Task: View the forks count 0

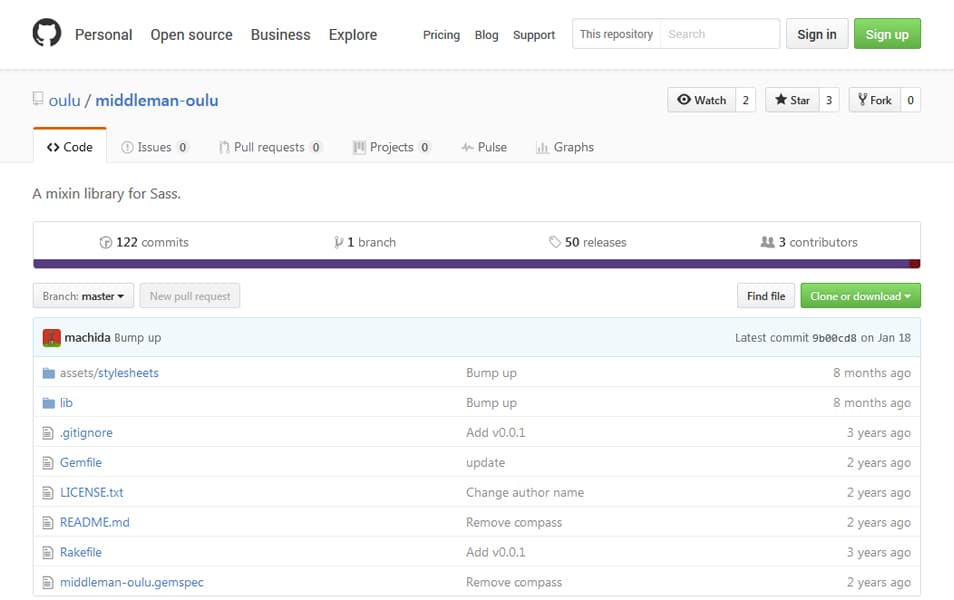Action: [x=910, y=100]
